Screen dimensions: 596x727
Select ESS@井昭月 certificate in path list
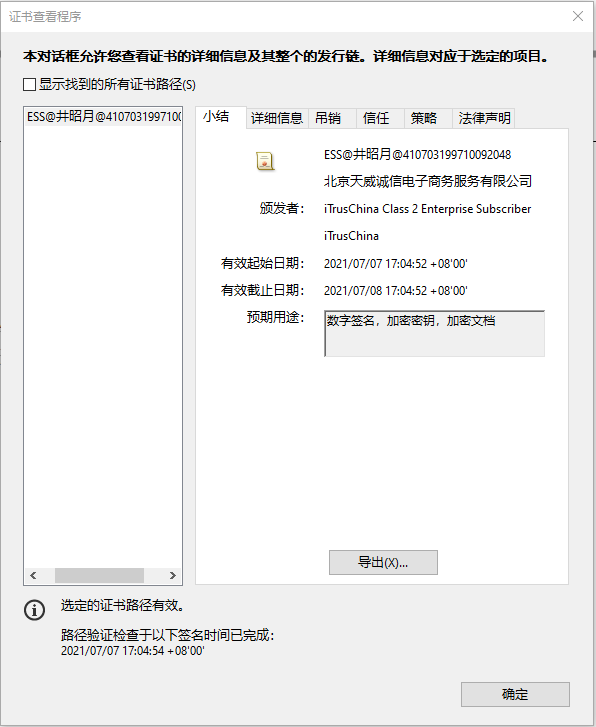click(x=103, y=116)
